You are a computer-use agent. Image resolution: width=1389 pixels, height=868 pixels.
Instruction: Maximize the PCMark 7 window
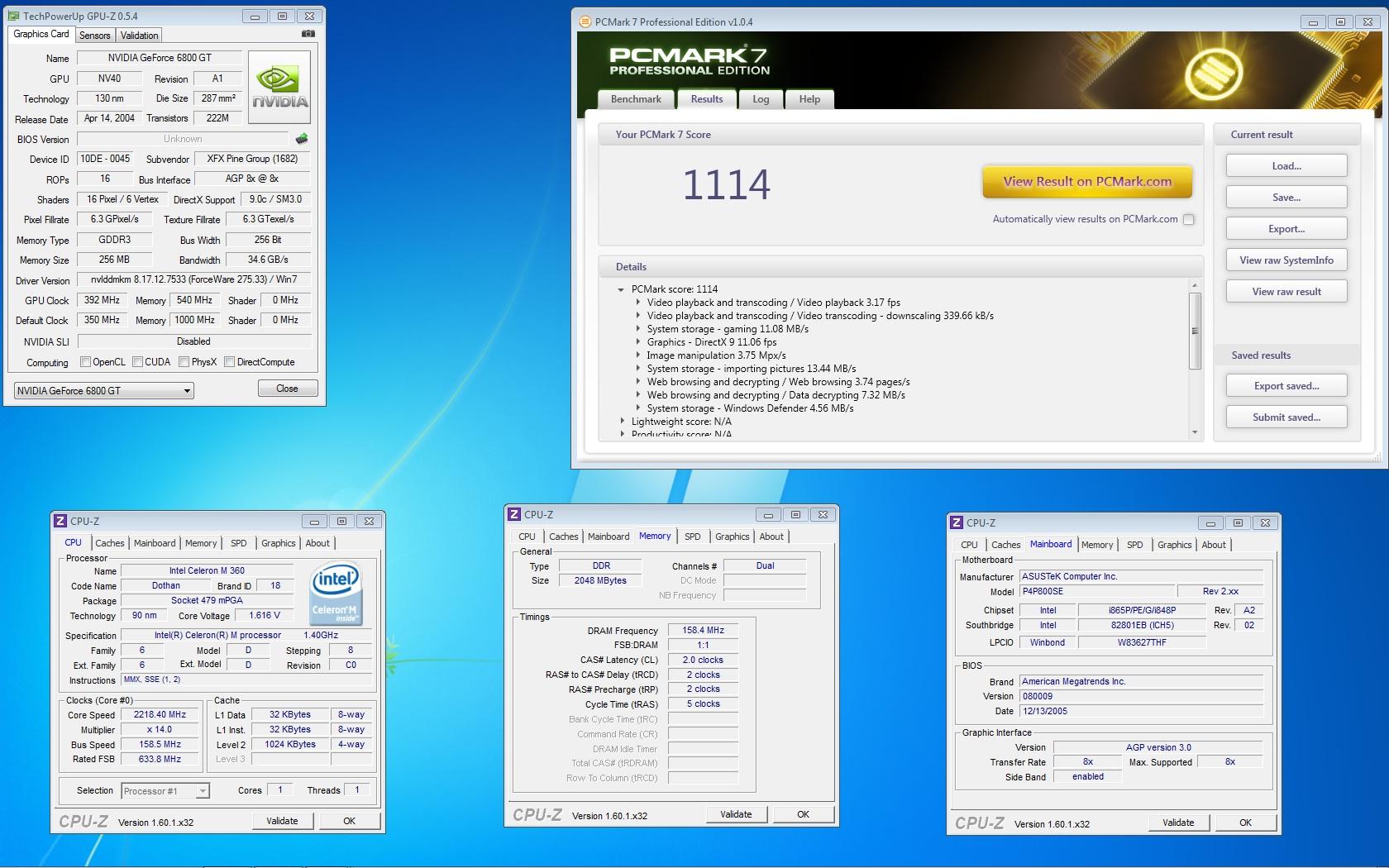[x=1340, y=22]
